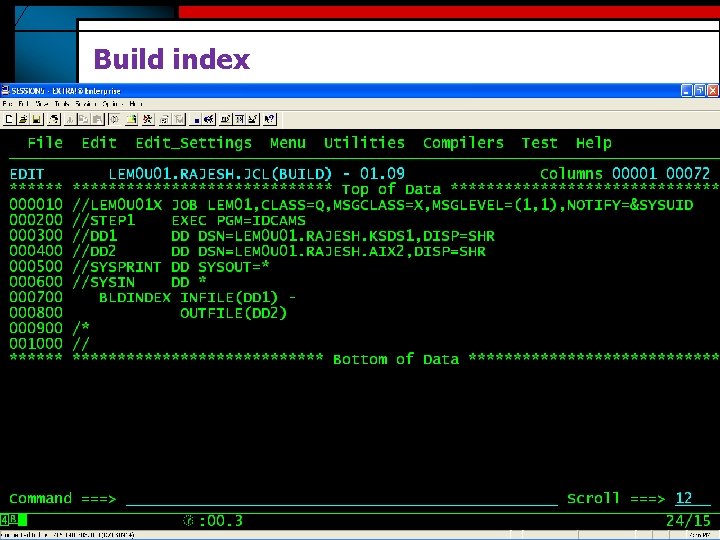Click DSN=LEM0U01.RAJESH.KSDS1,DISP=SHR
Image resolution: width=720 pixels, height=540 pixels.
coord(346,236)
